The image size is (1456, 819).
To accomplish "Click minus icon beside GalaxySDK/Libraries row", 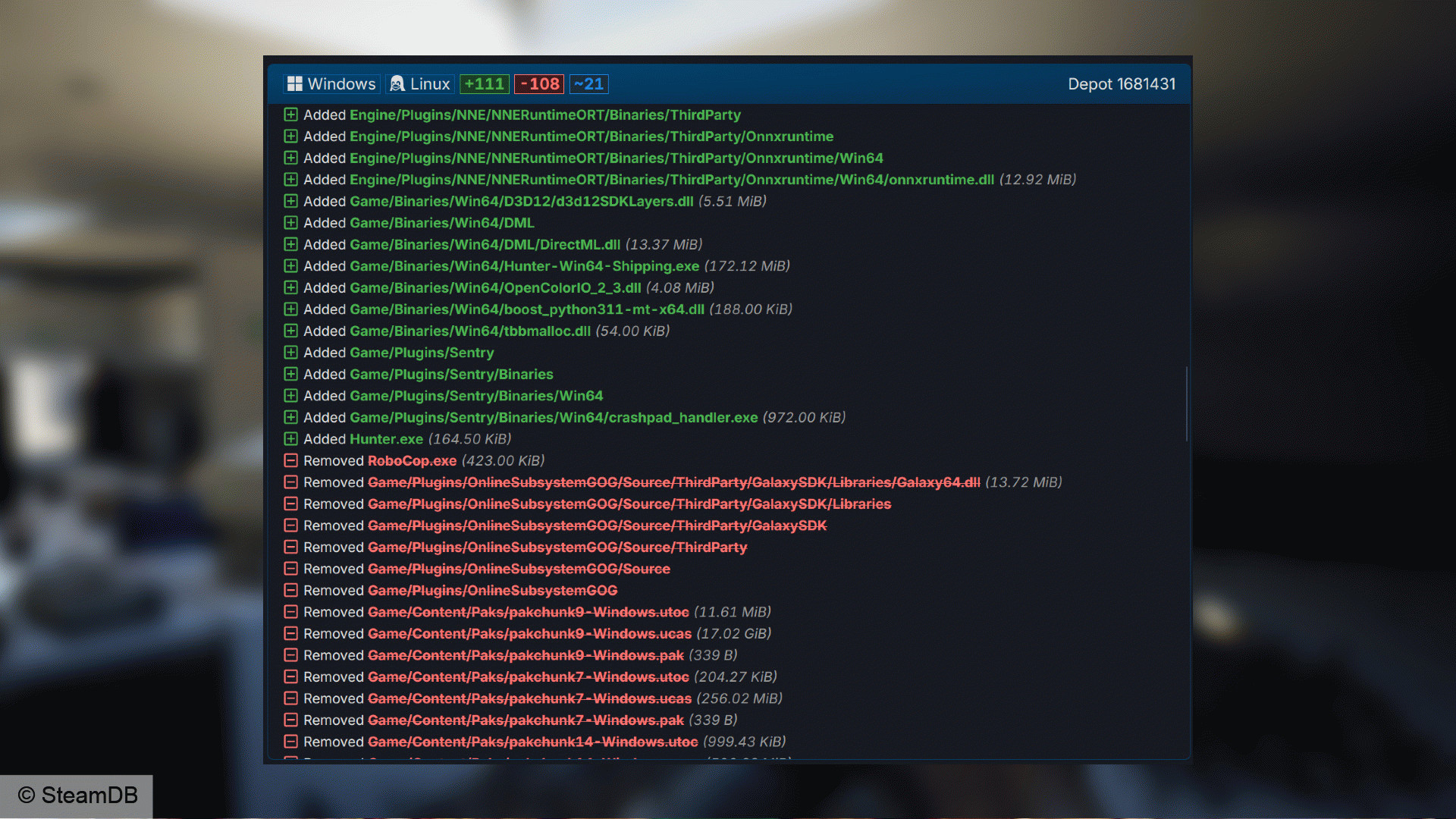I will (290, 504).
